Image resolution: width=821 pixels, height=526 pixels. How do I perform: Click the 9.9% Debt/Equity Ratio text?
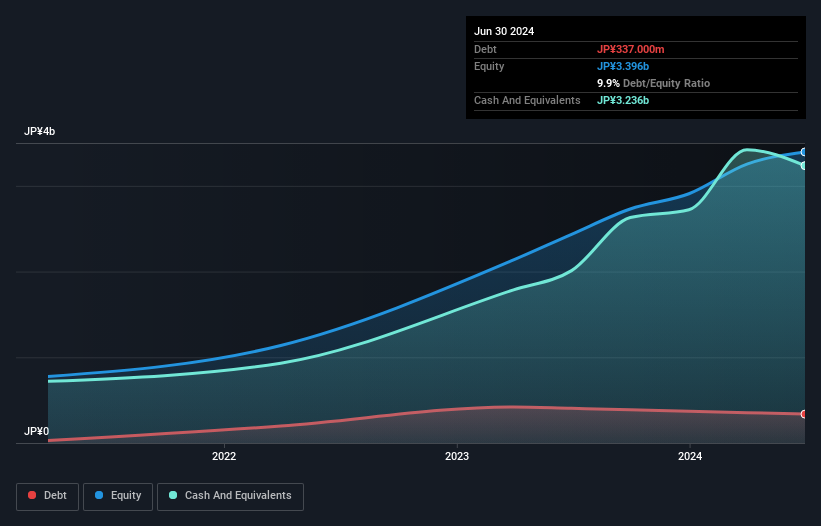(653, 83)
